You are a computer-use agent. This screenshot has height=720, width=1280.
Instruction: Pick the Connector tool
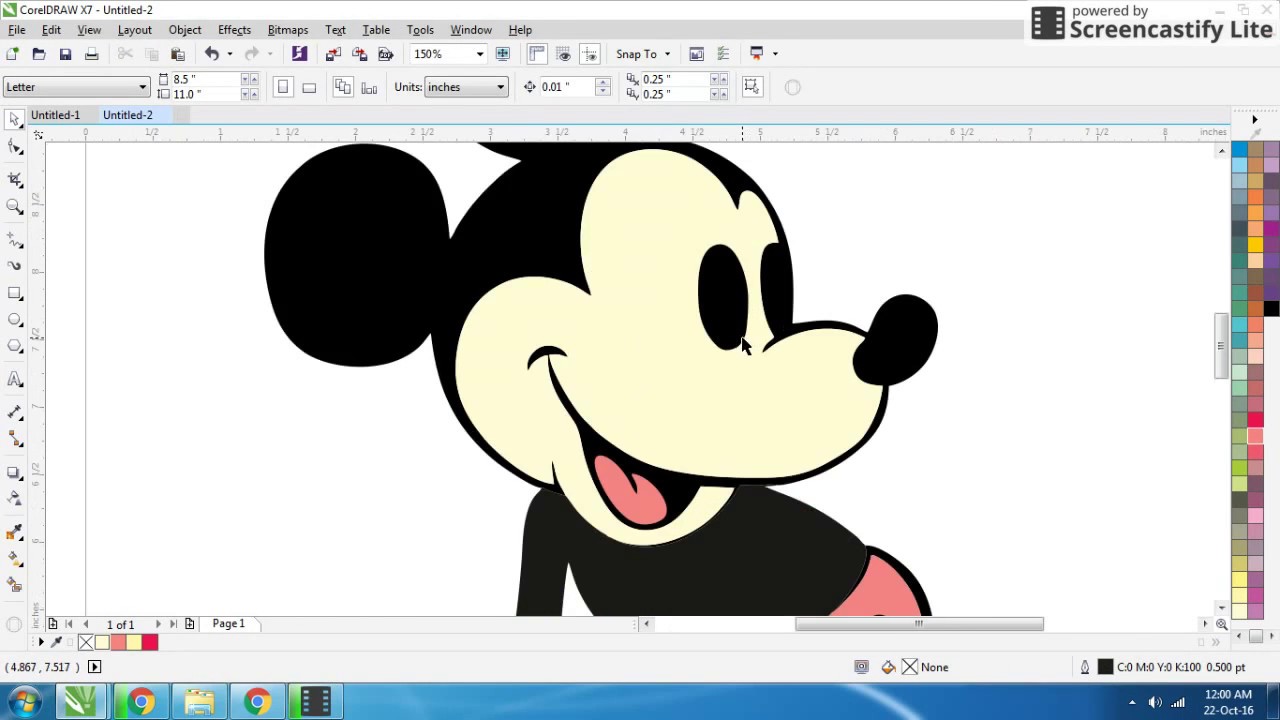pos(15,439)
